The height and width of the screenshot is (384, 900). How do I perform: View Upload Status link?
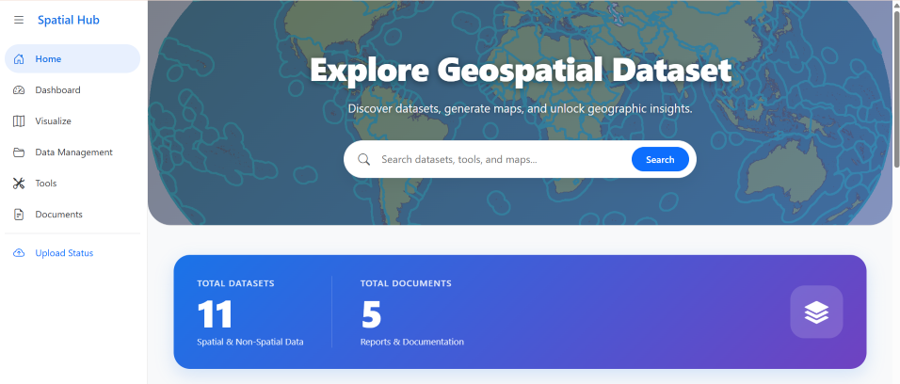64,253
